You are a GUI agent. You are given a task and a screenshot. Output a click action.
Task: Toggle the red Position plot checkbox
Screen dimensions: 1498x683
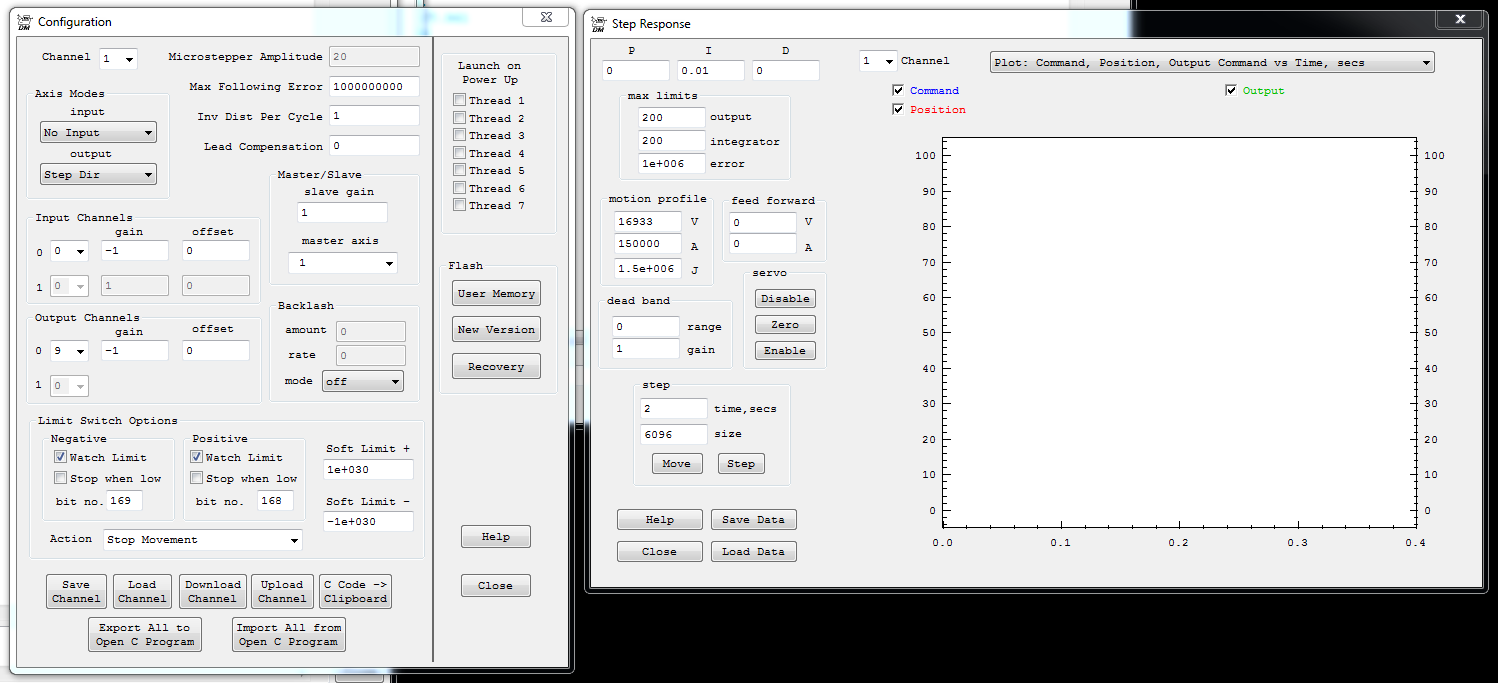click(899, 109)
